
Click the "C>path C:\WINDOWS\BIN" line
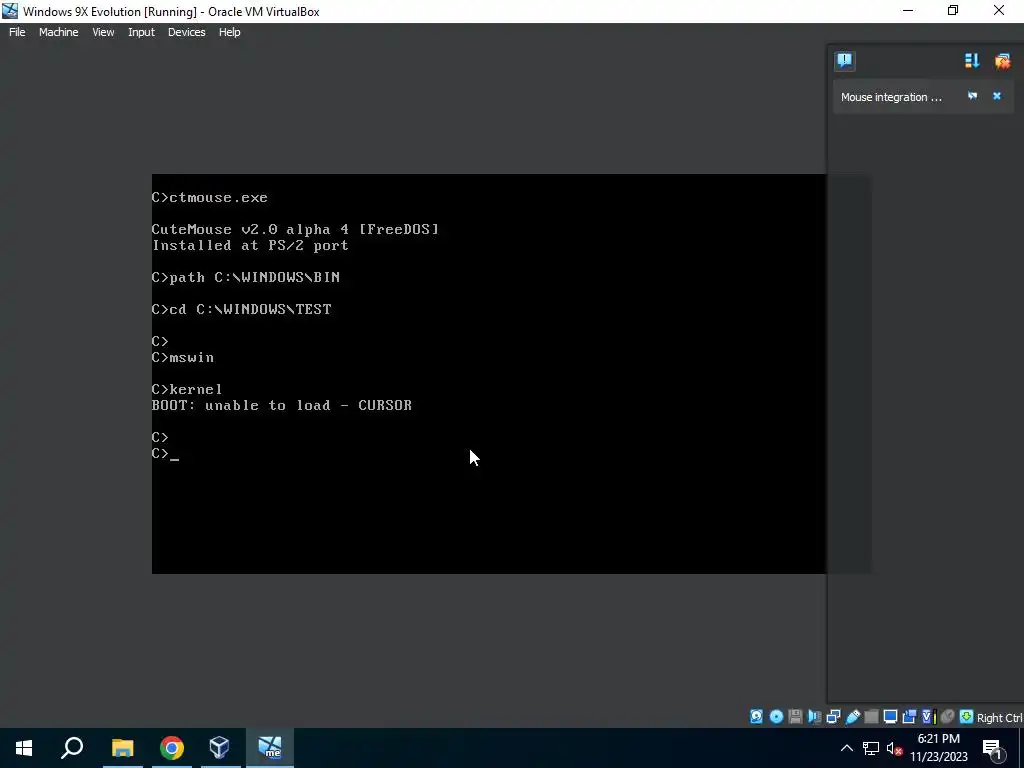point(246,277)
